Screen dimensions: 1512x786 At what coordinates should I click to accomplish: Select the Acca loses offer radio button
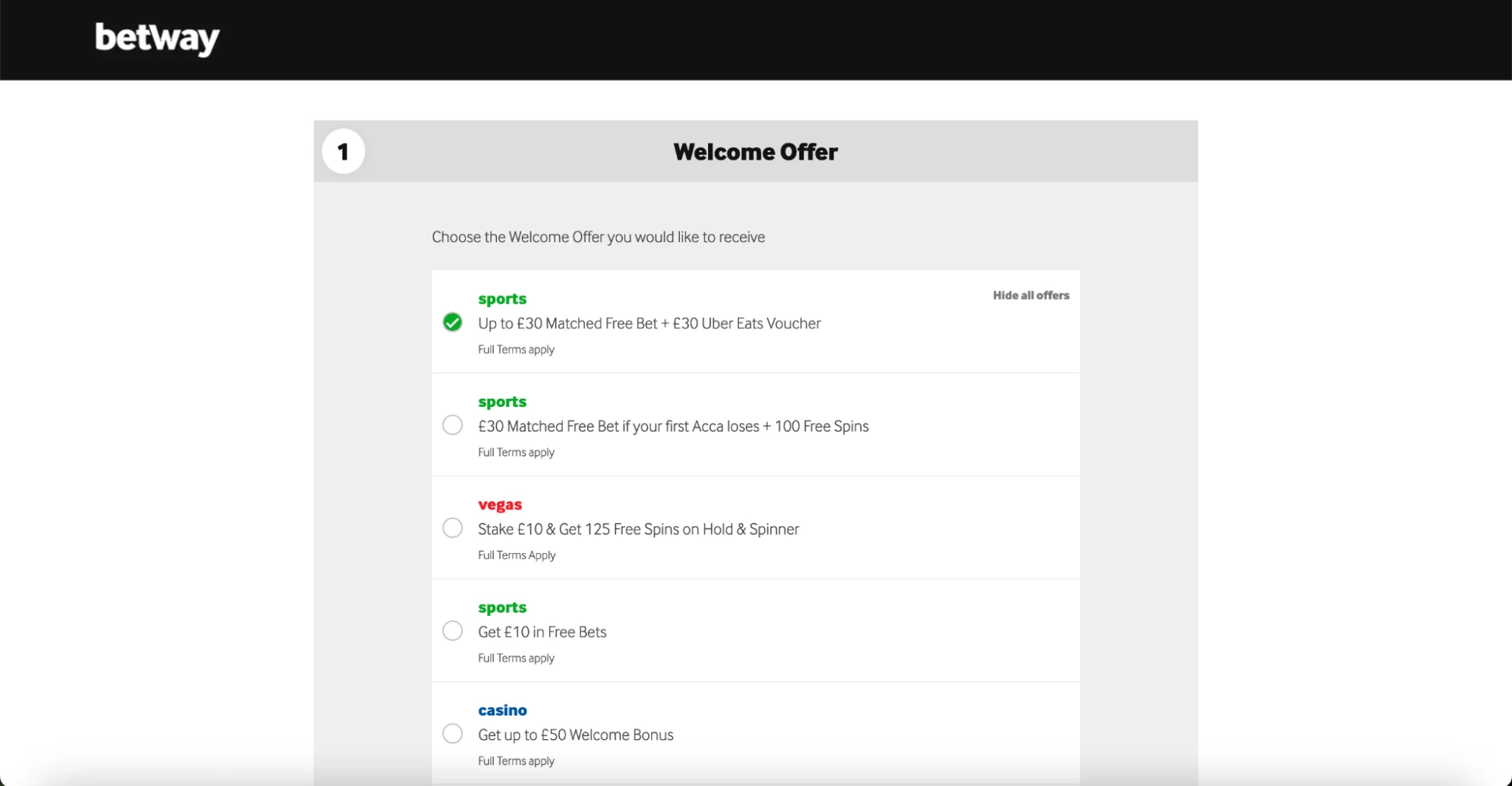pos(452,425)
